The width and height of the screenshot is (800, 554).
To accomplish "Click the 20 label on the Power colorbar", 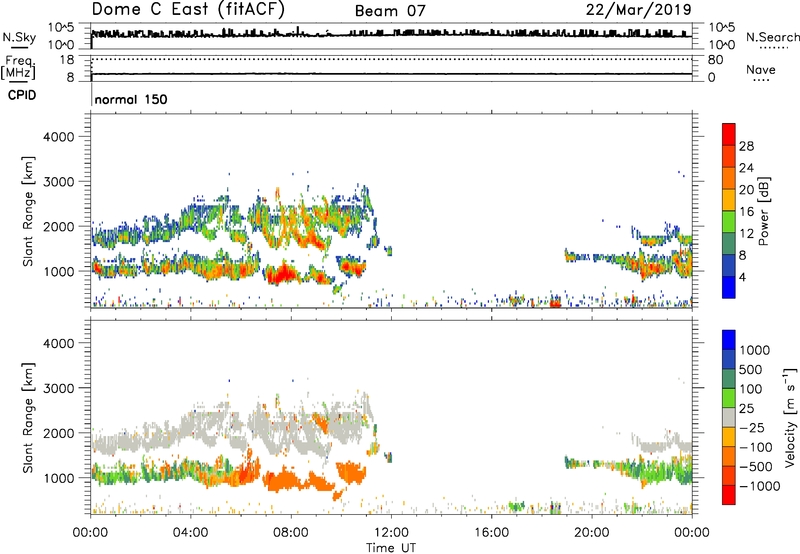I will pos(746,190).
